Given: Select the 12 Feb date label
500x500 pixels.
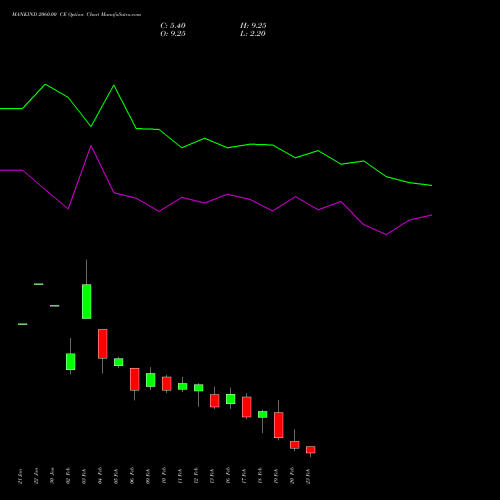Looking at the screenshot, I should point(196,476).
